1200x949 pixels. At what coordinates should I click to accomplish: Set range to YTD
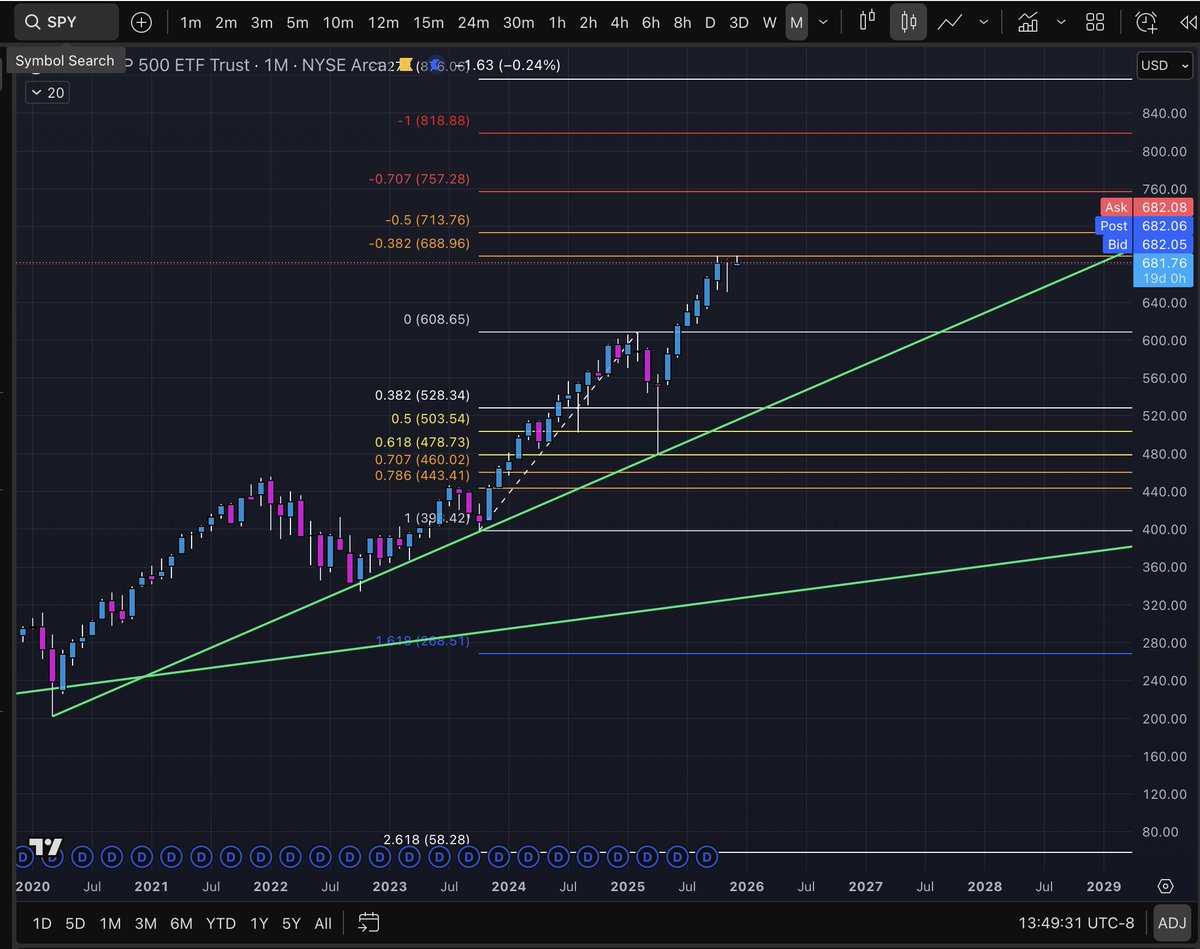(220, 923)
